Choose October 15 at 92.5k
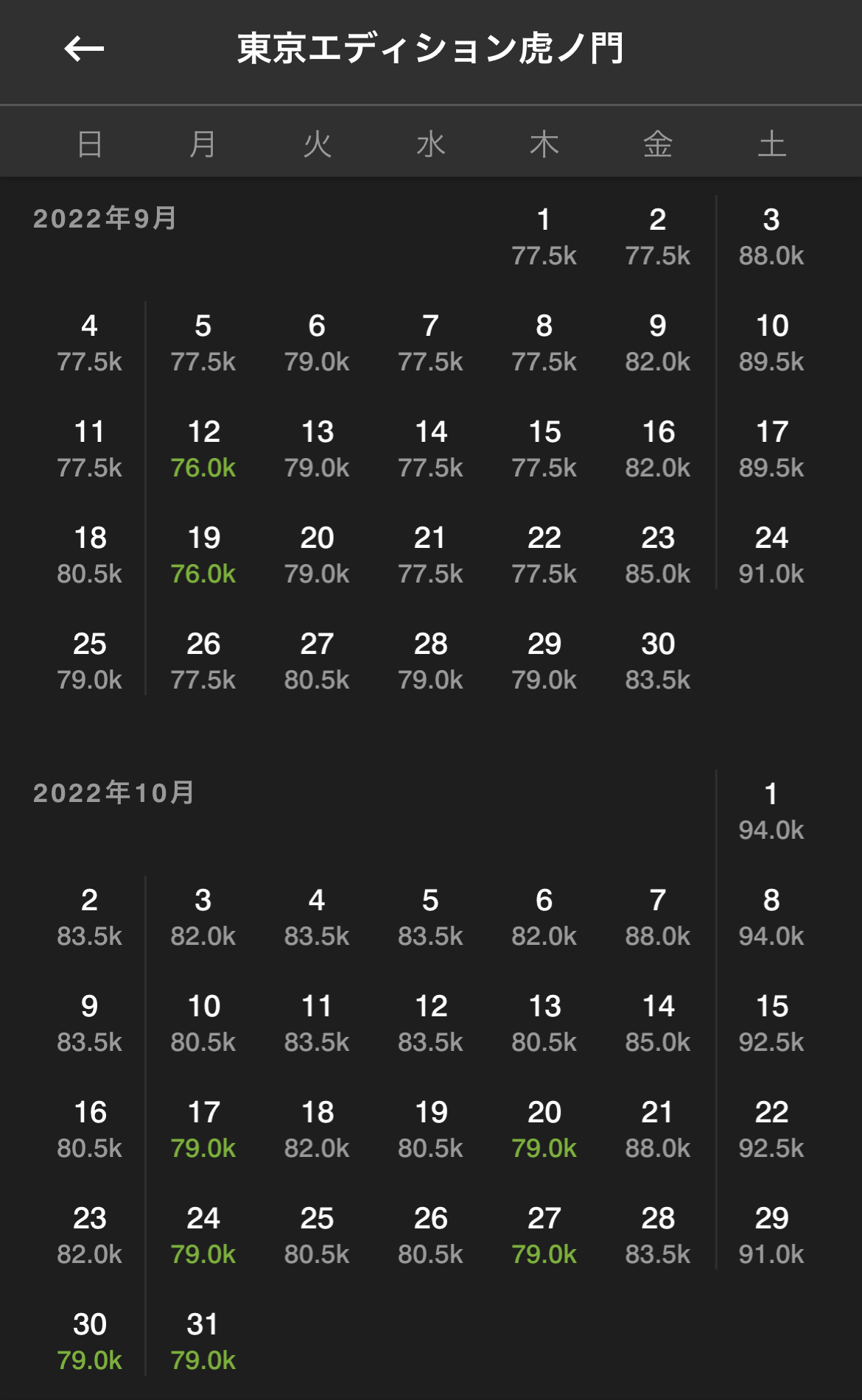This screenshot has width=862, height=1400. [771, 1023]
